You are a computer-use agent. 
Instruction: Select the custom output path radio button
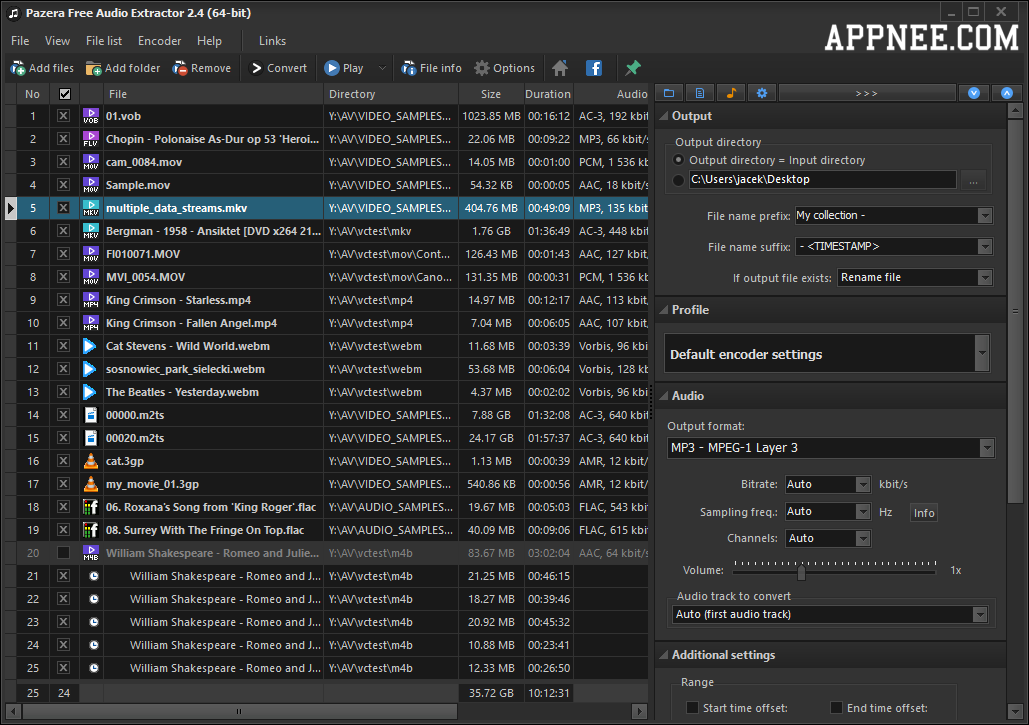click(x=679, y=180)
